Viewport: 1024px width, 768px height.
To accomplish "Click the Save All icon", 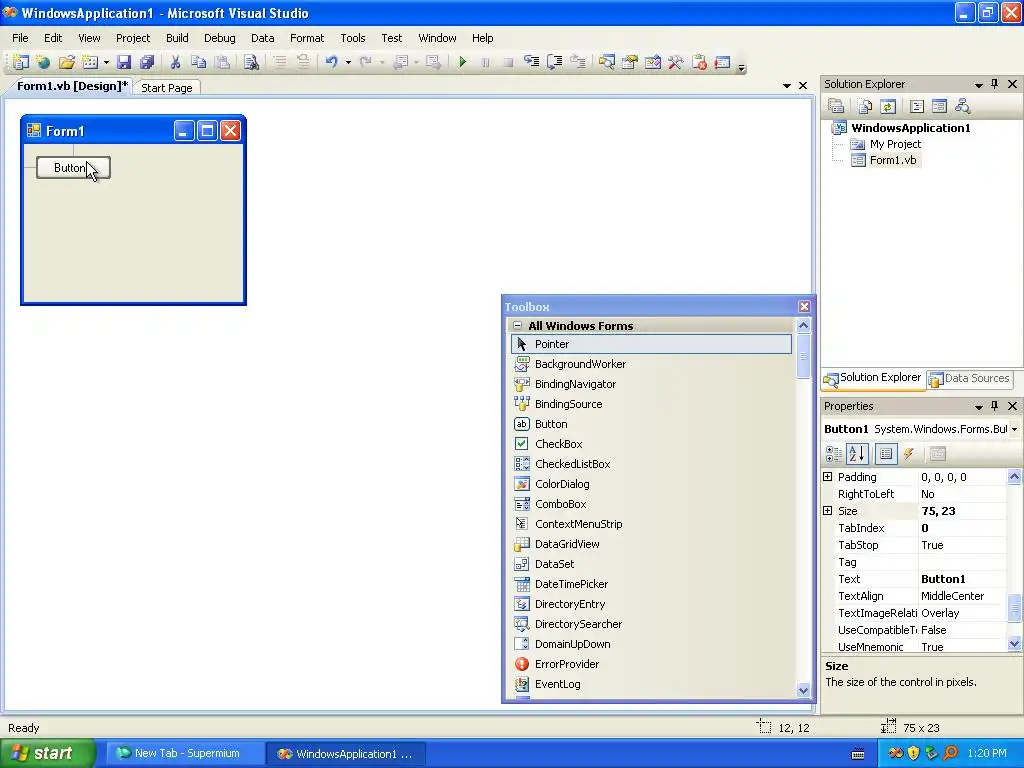I will 147,62.
